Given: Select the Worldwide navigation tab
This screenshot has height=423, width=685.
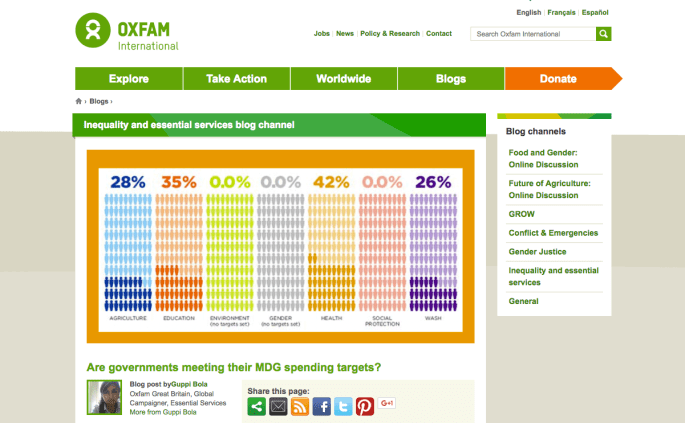Looking at the screenshot, I should click(x=344, y=79).
